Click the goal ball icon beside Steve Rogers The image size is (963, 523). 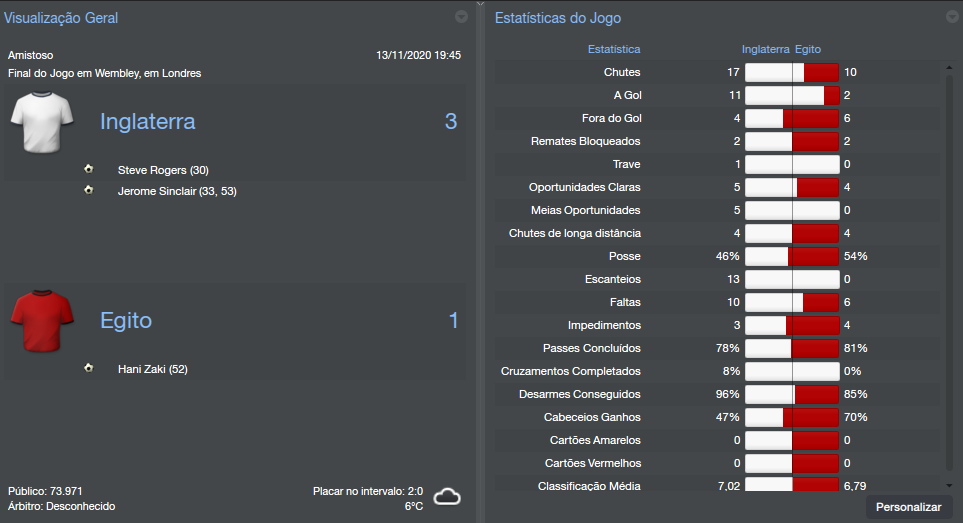[x=89, y=169]
